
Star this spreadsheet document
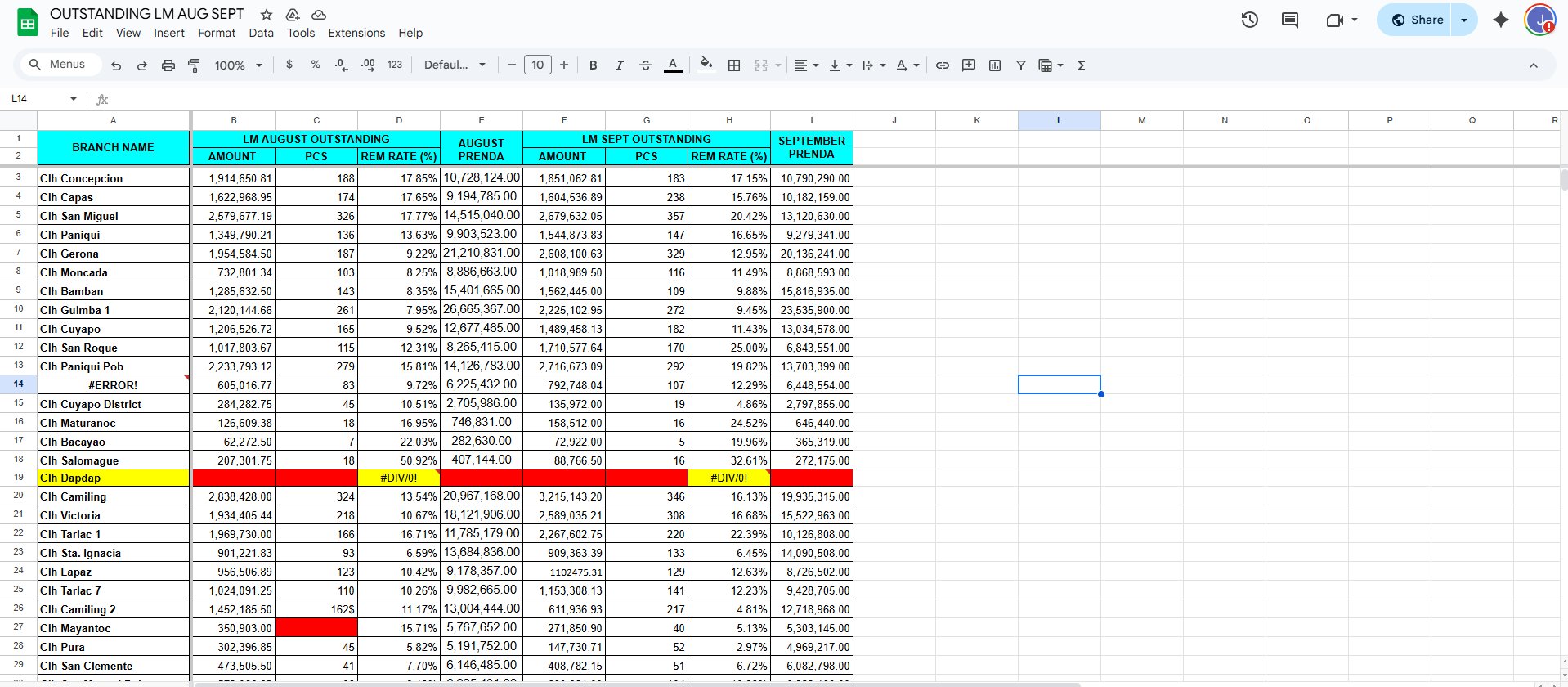pos(267,15)
